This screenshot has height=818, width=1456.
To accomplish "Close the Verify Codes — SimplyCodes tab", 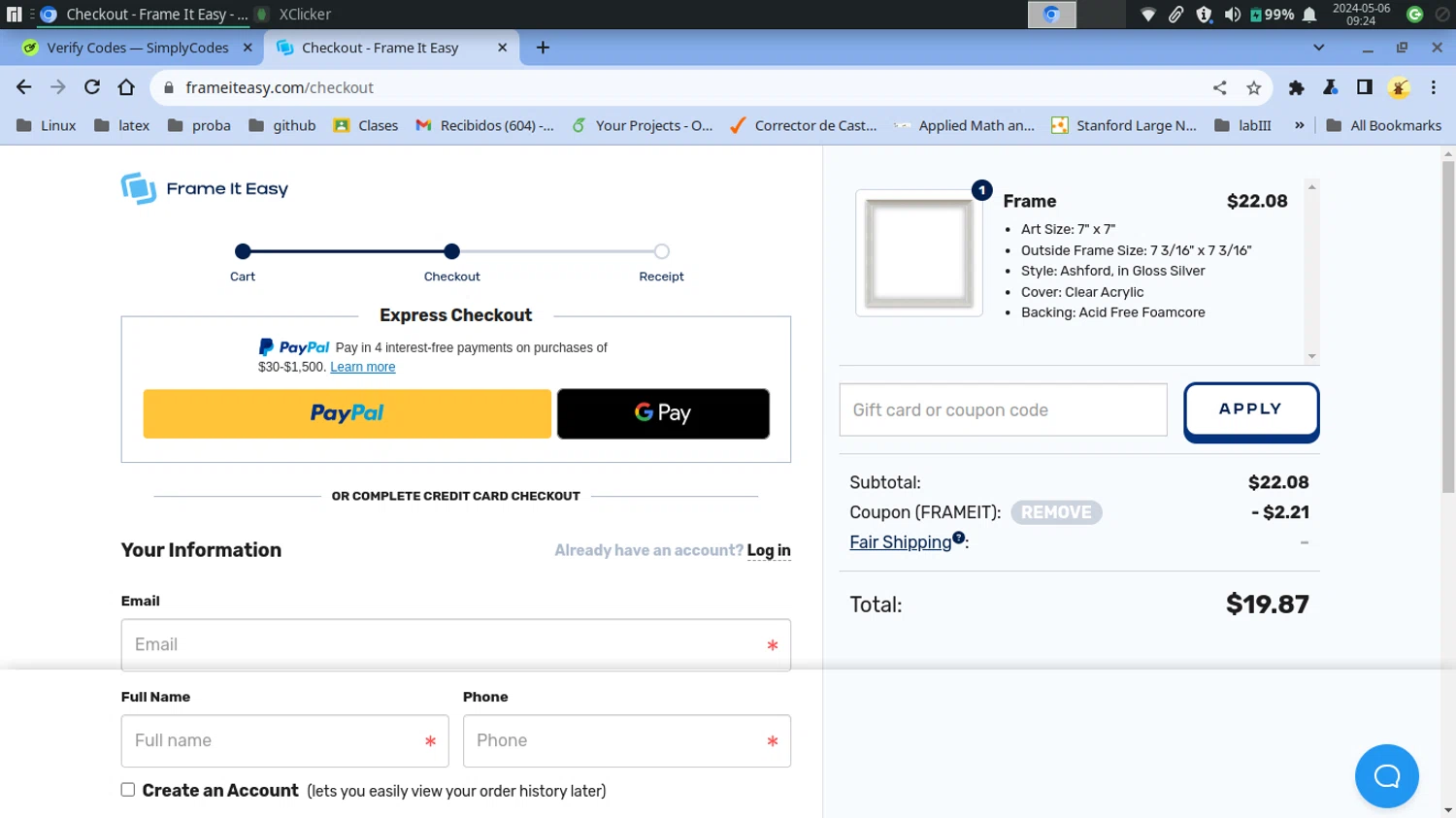I will [248, 48].
